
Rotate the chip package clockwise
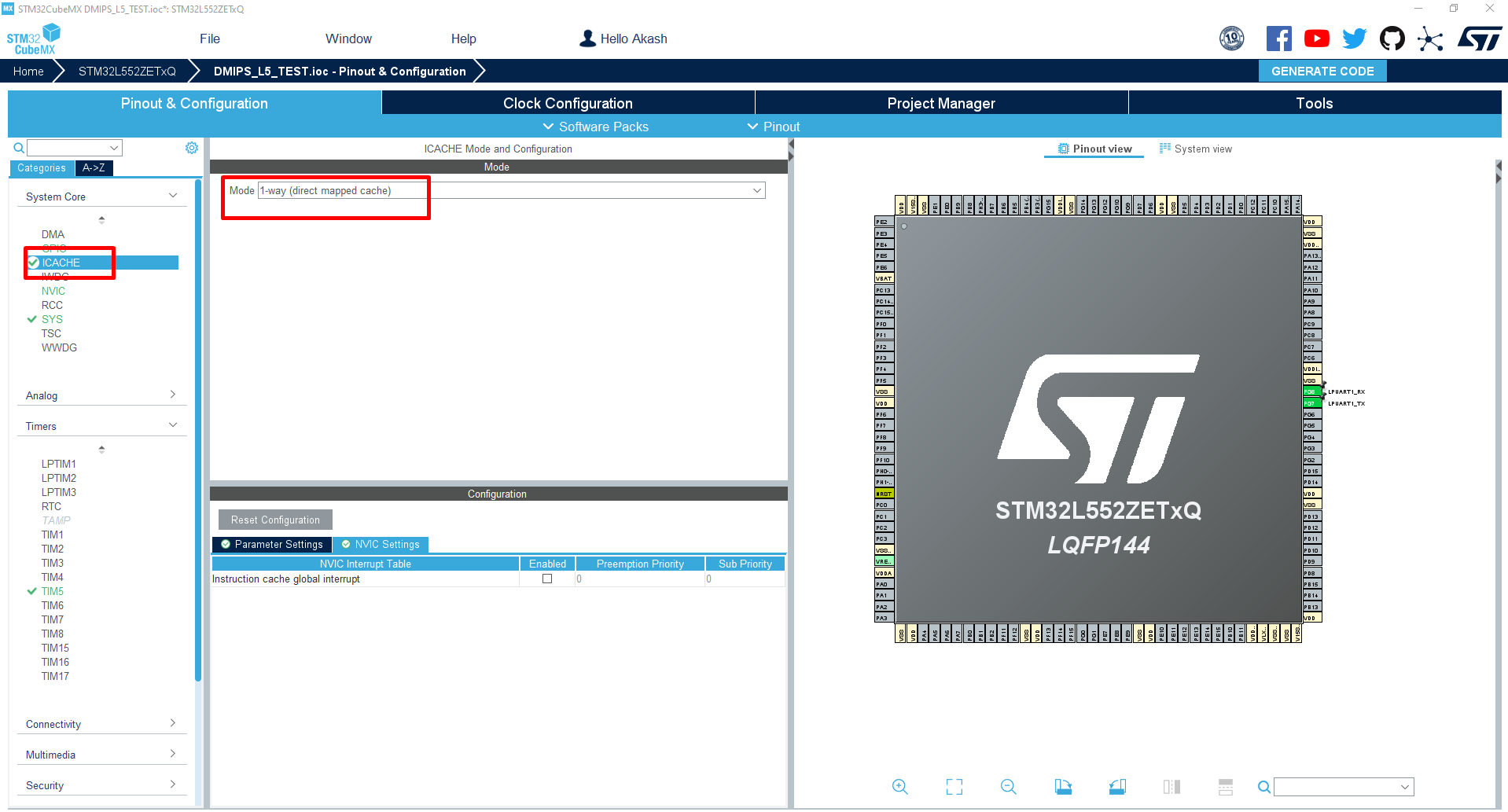click(x=1063, y=786)
